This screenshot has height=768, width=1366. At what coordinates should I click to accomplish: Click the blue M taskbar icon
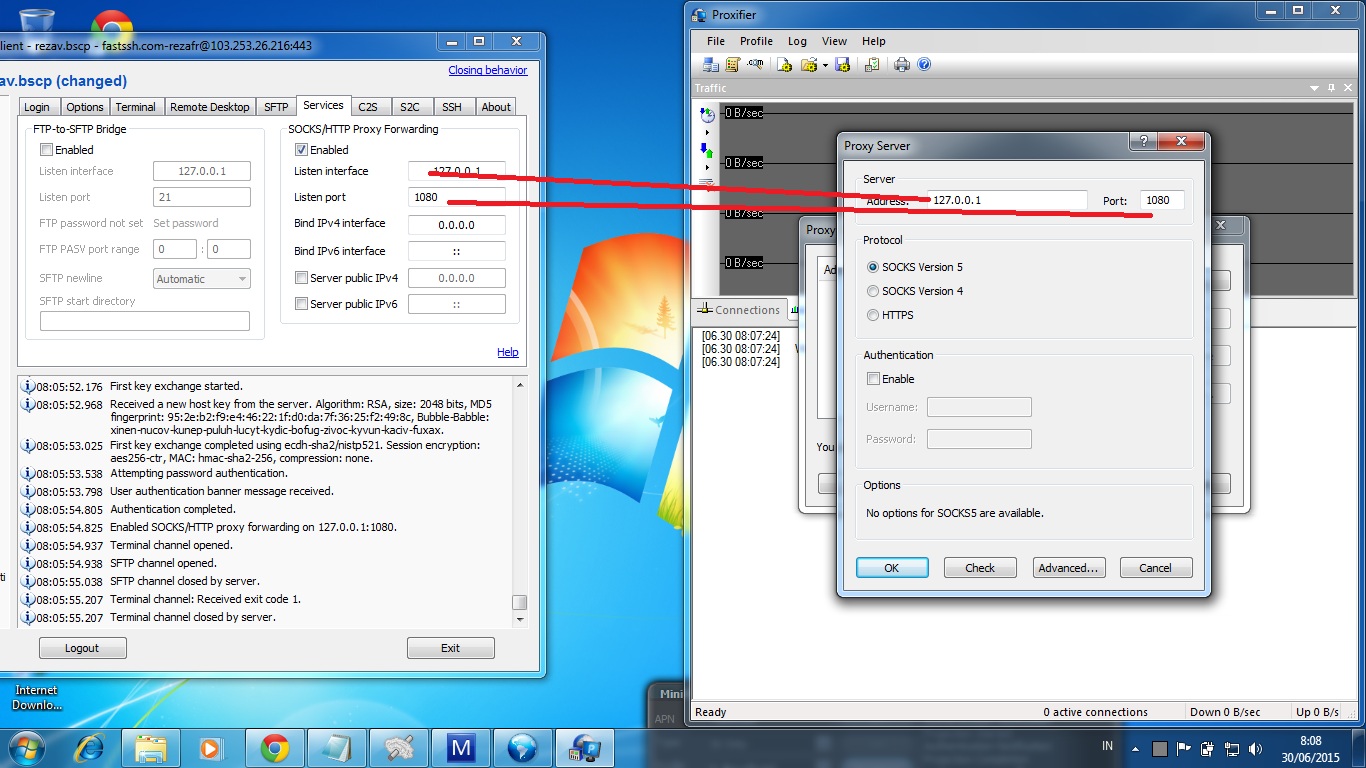(460, 747)
